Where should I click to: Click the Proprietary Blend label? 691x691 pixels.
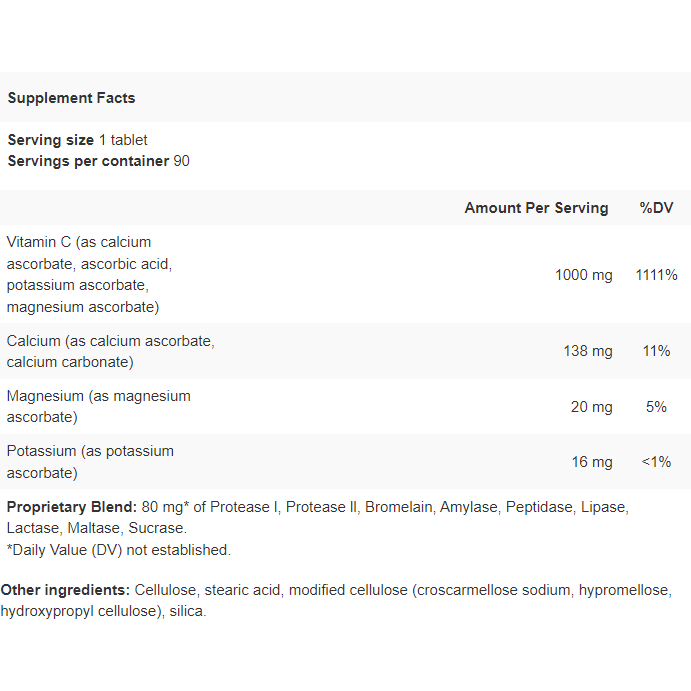[x=72, y=507]
